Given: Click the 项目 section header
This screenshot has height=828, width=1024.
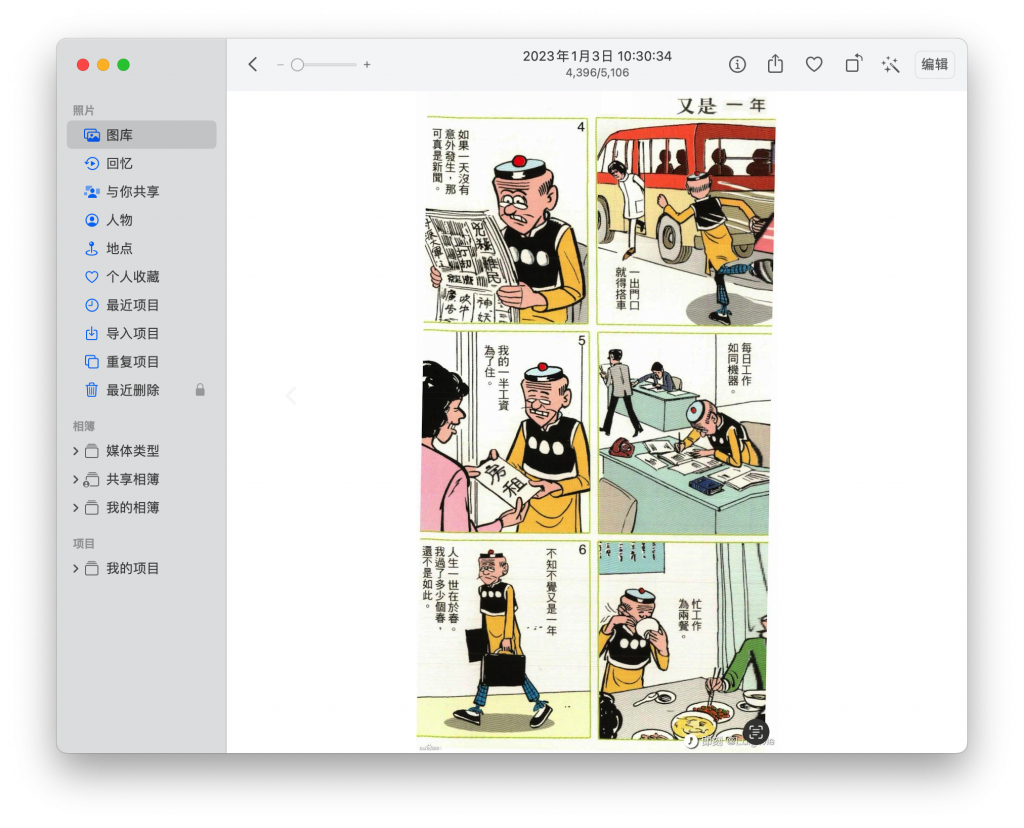Looking at the screenshot, I should click(84, 543).
